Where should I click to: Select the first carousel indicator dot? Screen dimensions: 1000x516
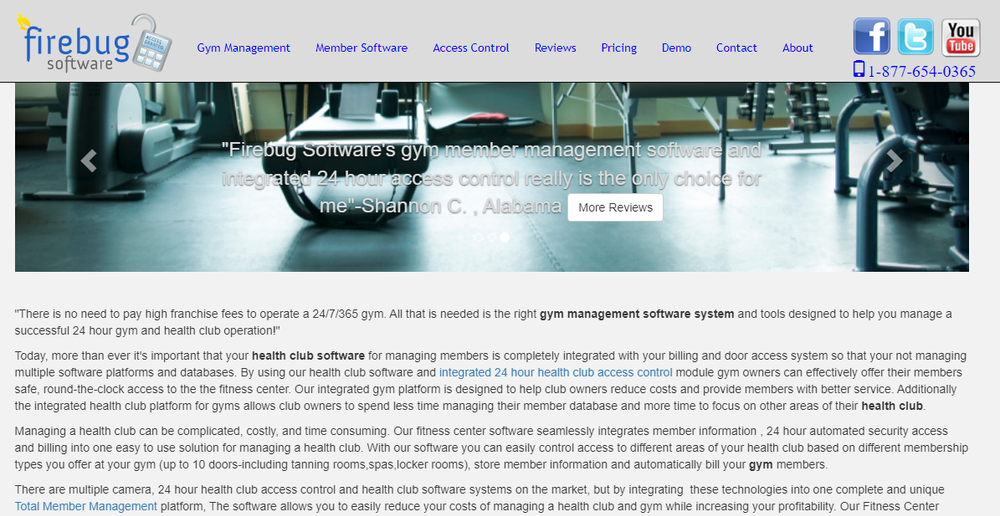(x=479, y=237)
